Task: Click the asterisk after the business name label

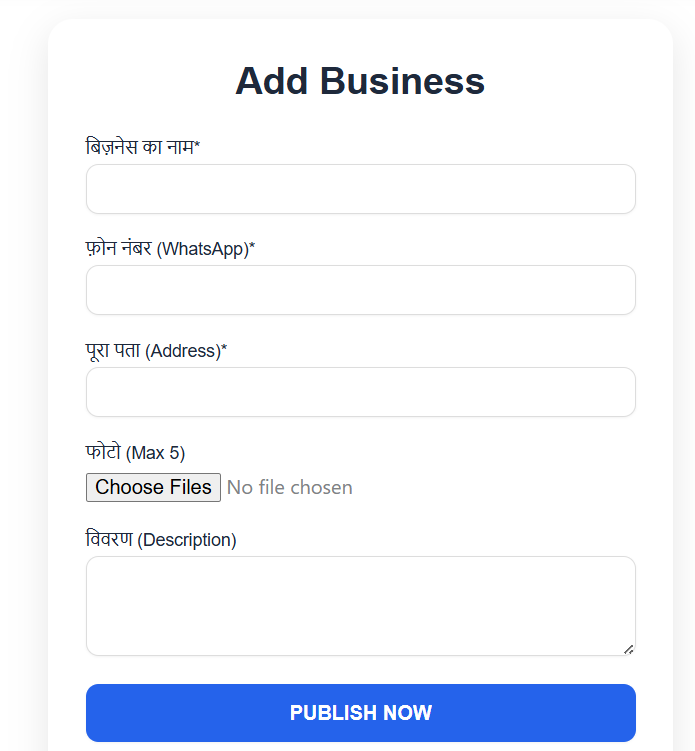Action: tap(197, 147)
